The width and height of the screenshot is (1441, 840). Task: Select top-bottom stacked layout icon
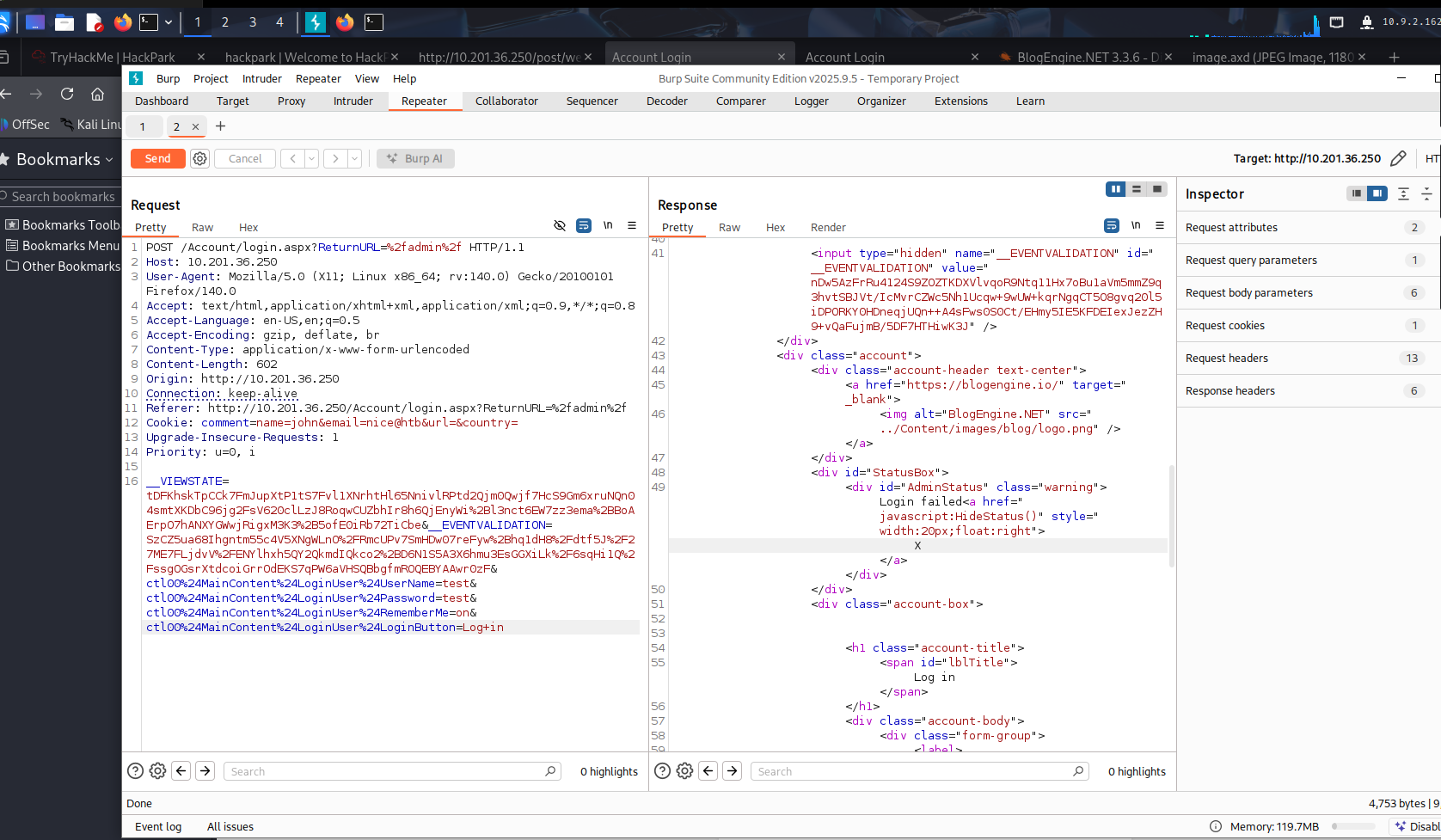coord(1137,189)
